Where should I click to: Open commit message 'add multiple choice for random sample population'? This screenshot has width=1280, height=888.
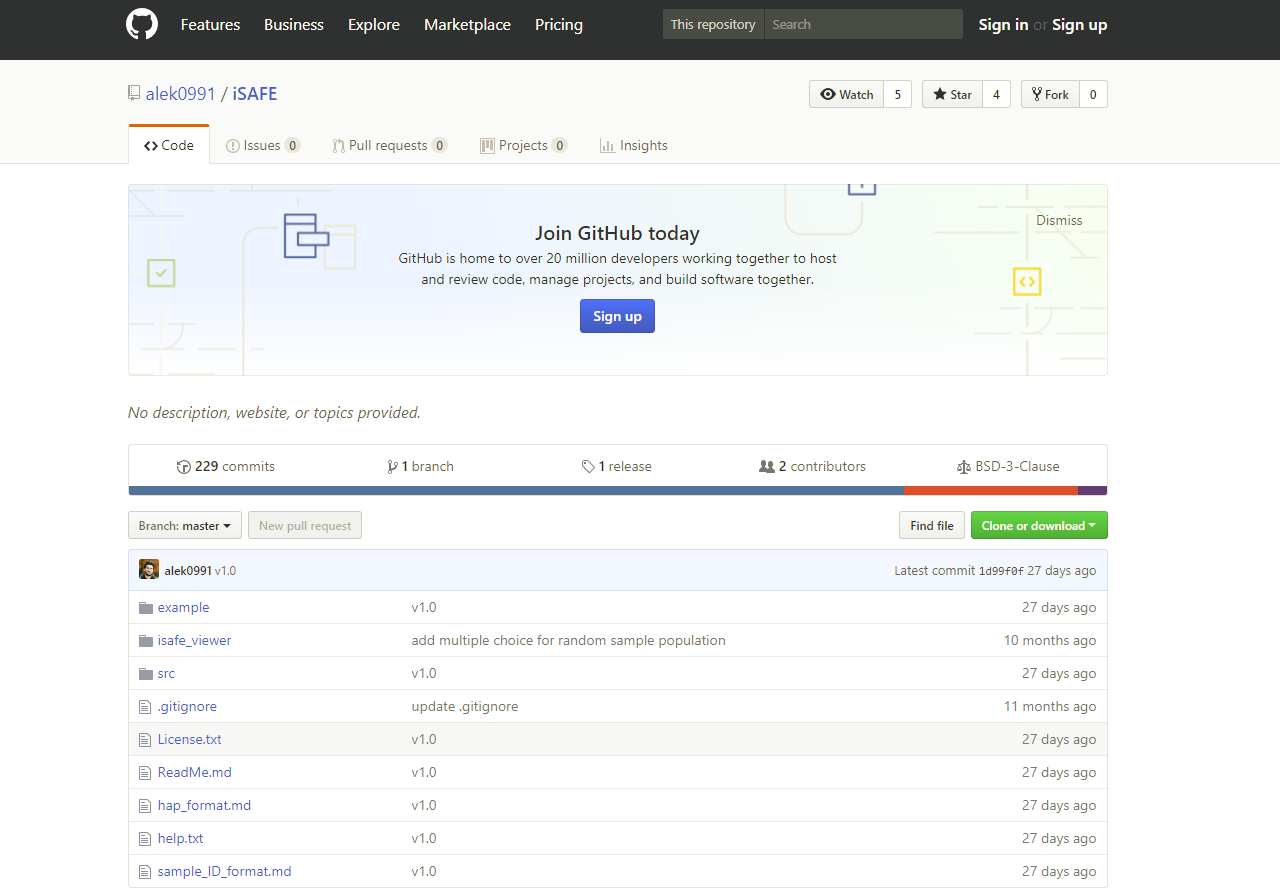(568, 640)
